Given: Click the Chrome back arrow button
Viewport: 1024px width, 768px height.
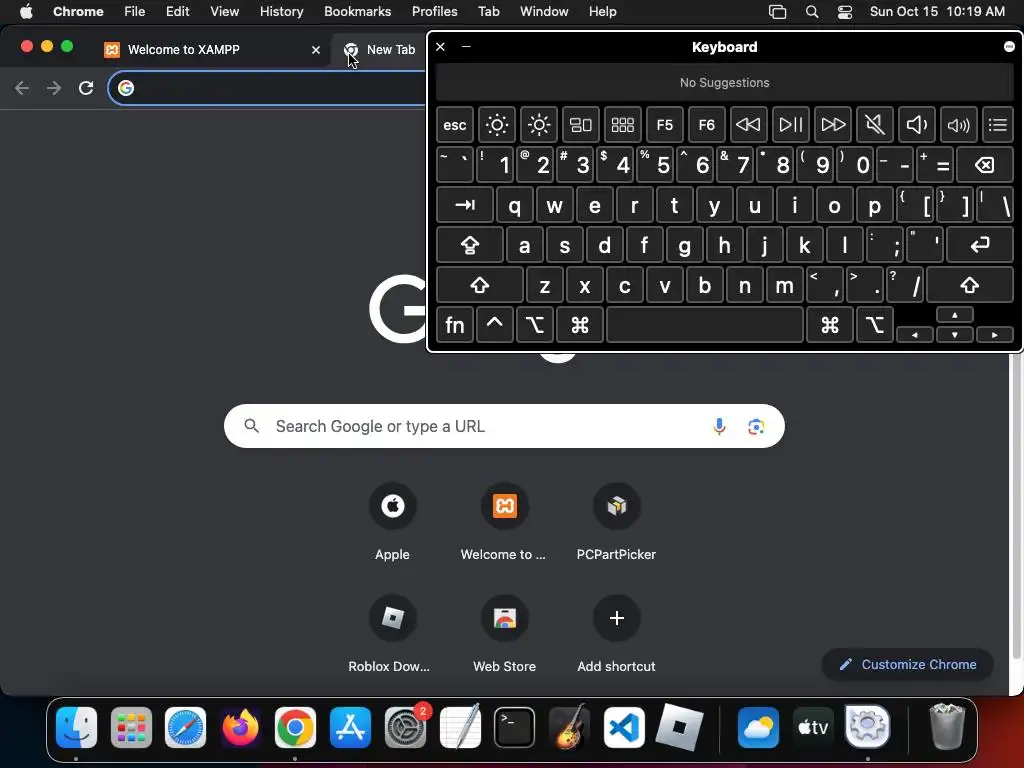Looking at the screenshot, I should click(22, 88).
